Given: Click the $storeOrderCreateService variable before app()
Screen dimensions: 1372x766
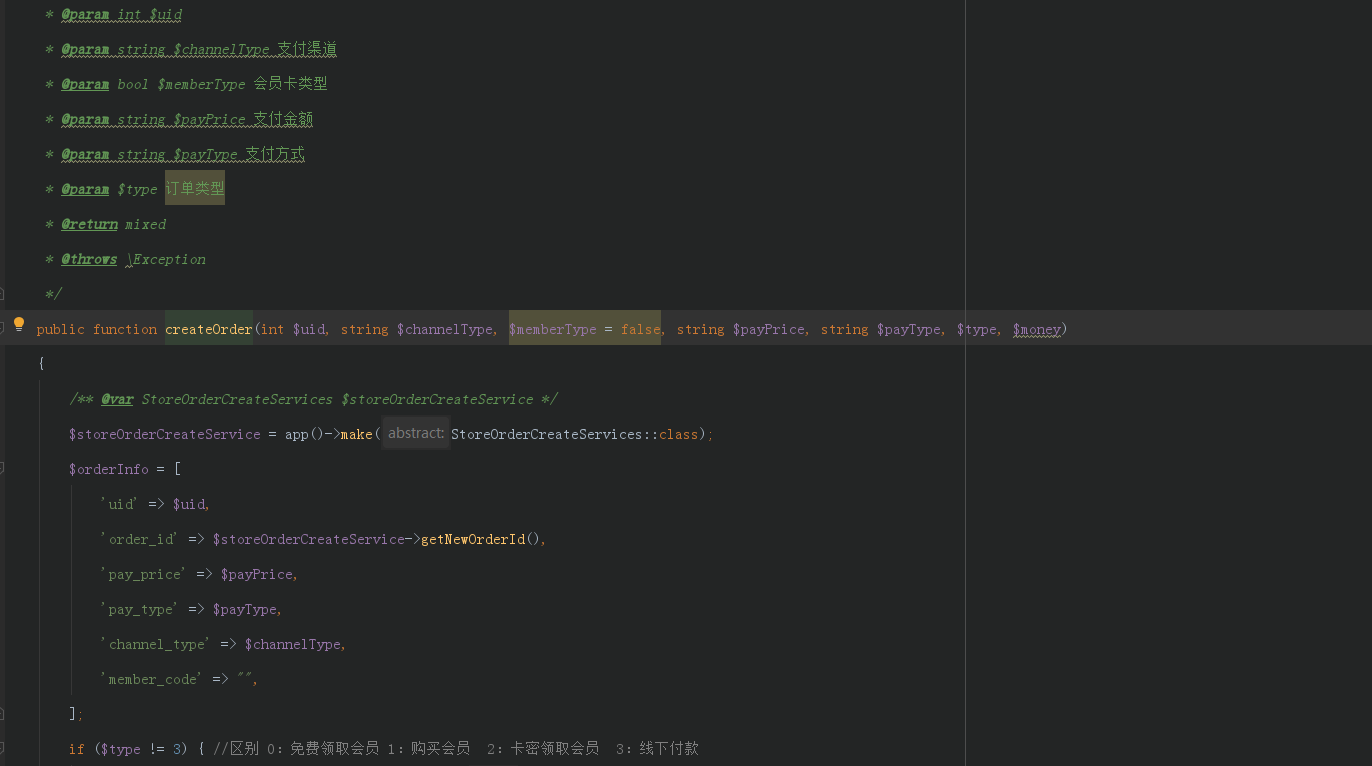Looking at the screenshot, I should coord(165,434).
